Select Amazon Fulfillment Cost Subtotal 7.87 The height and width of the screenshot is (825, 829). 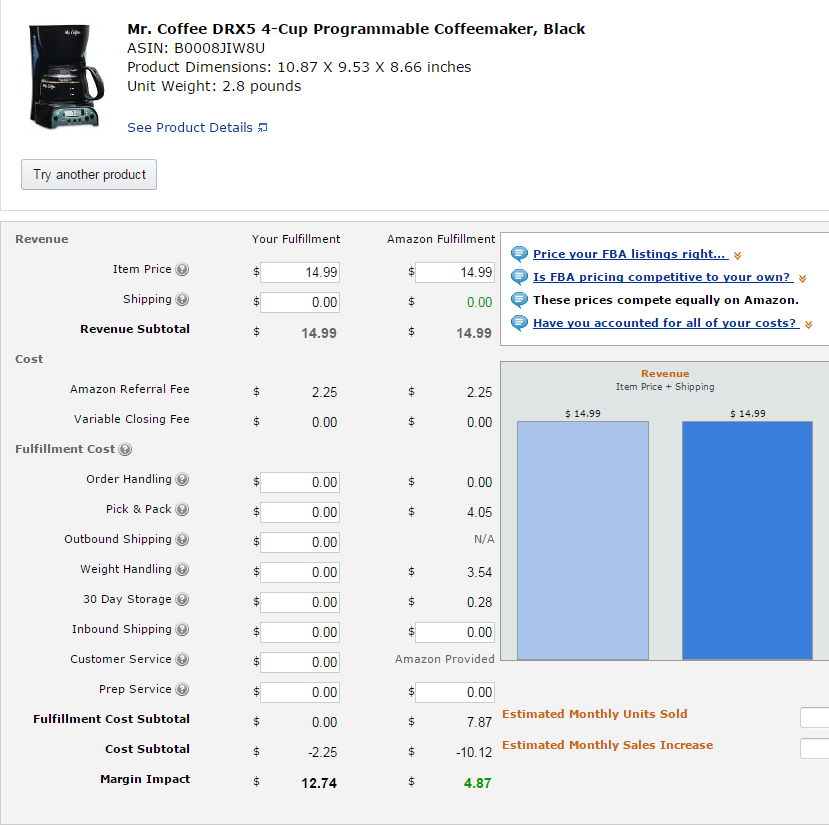(479, 722)
